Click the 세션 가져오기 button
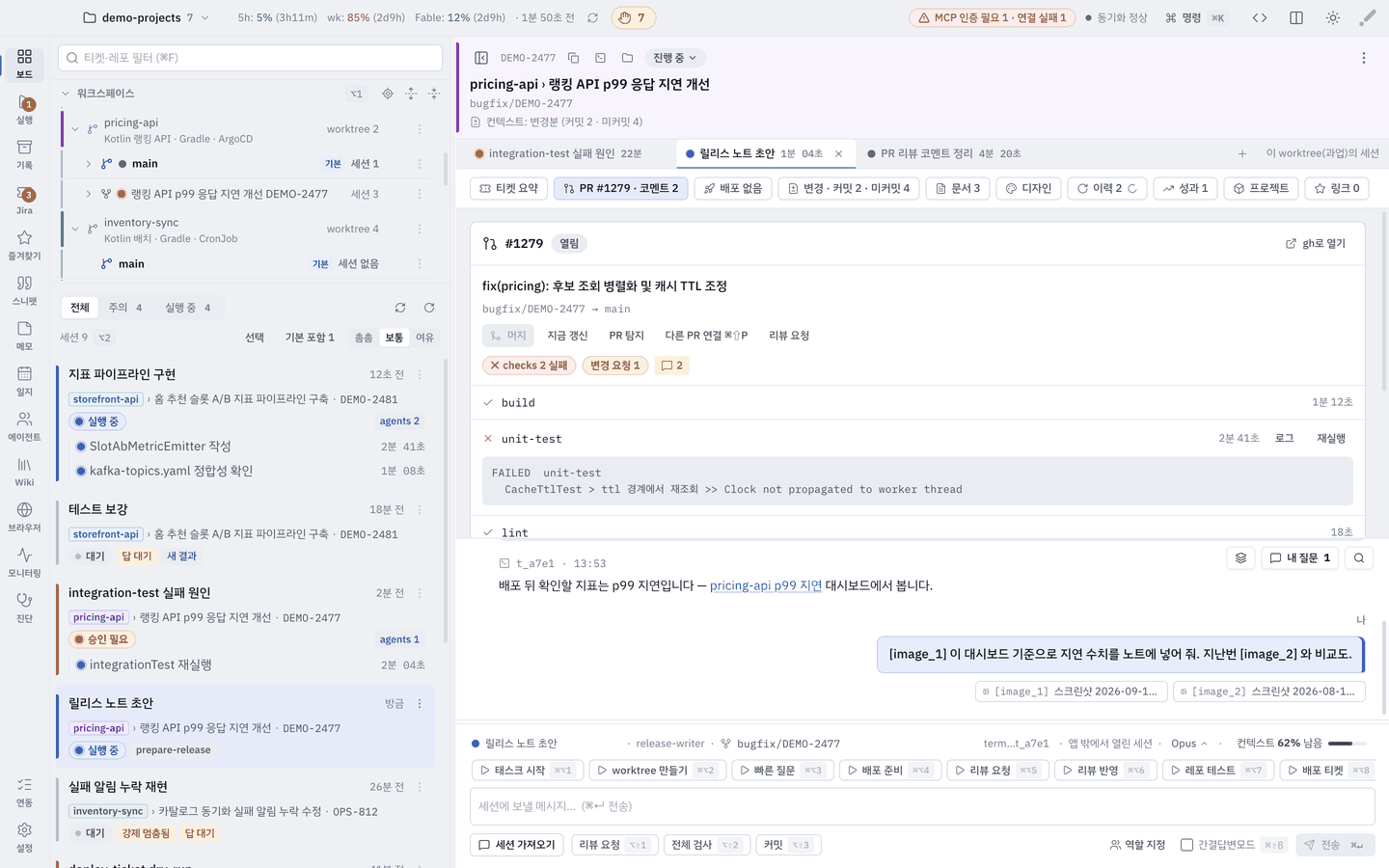Viewport: 1389px width, 868px height. click(x=517, y=845)
